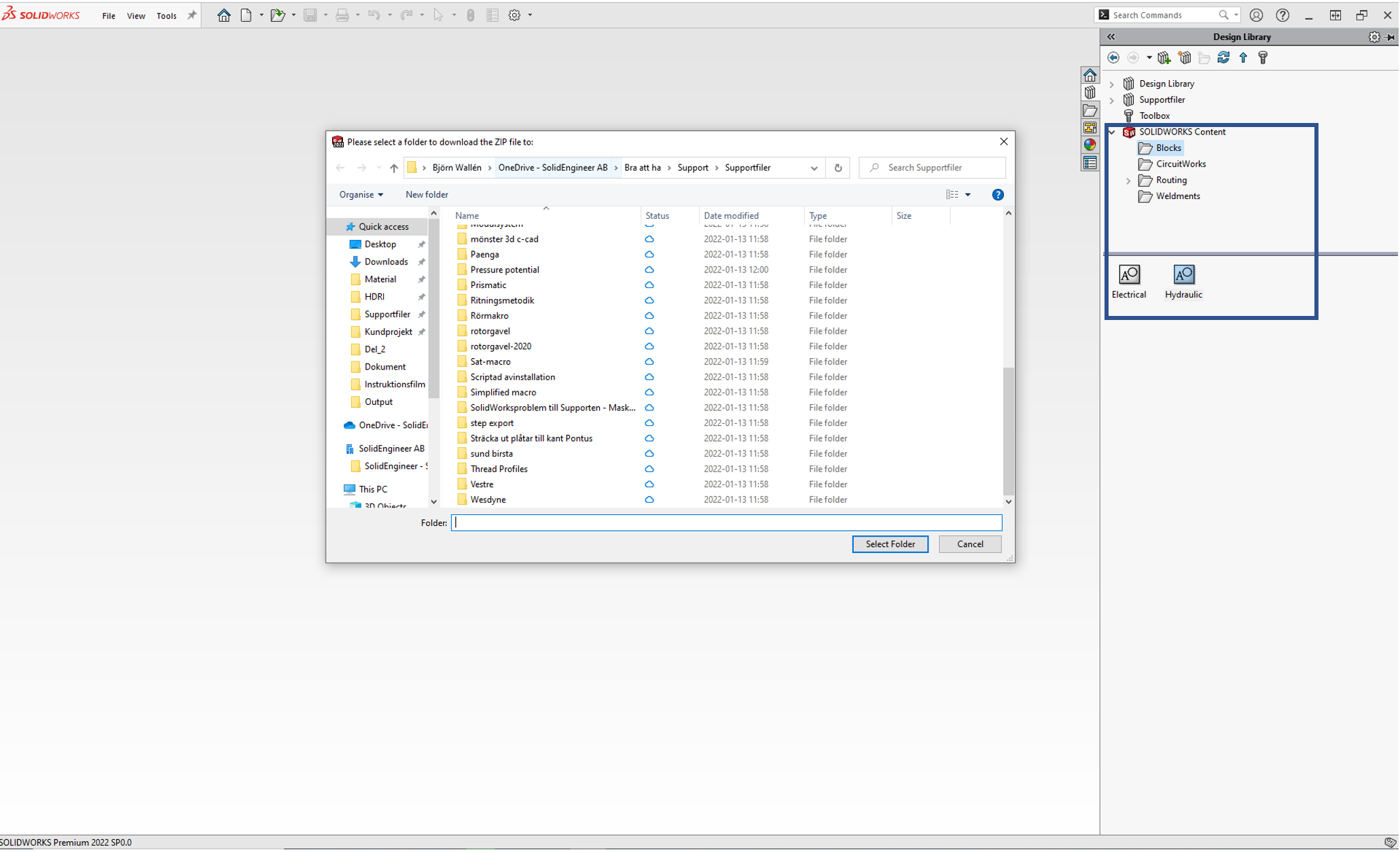Open the Tools menu

[x=166, y=16]
